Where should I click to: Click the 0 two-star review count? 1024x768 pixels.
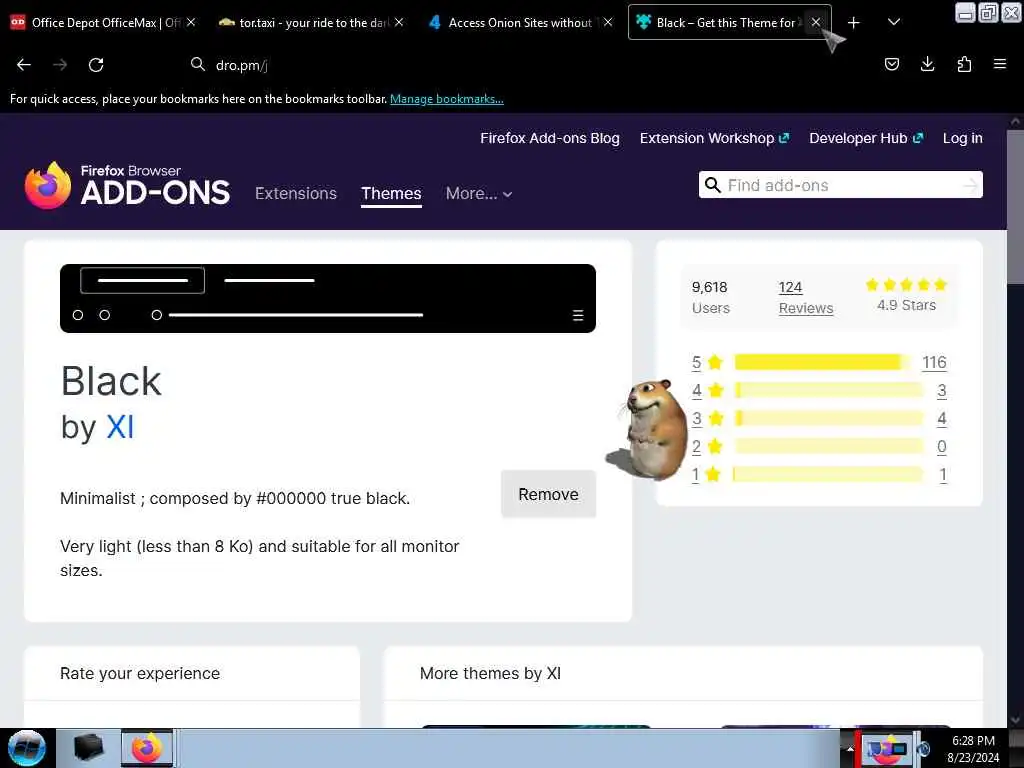941,447
